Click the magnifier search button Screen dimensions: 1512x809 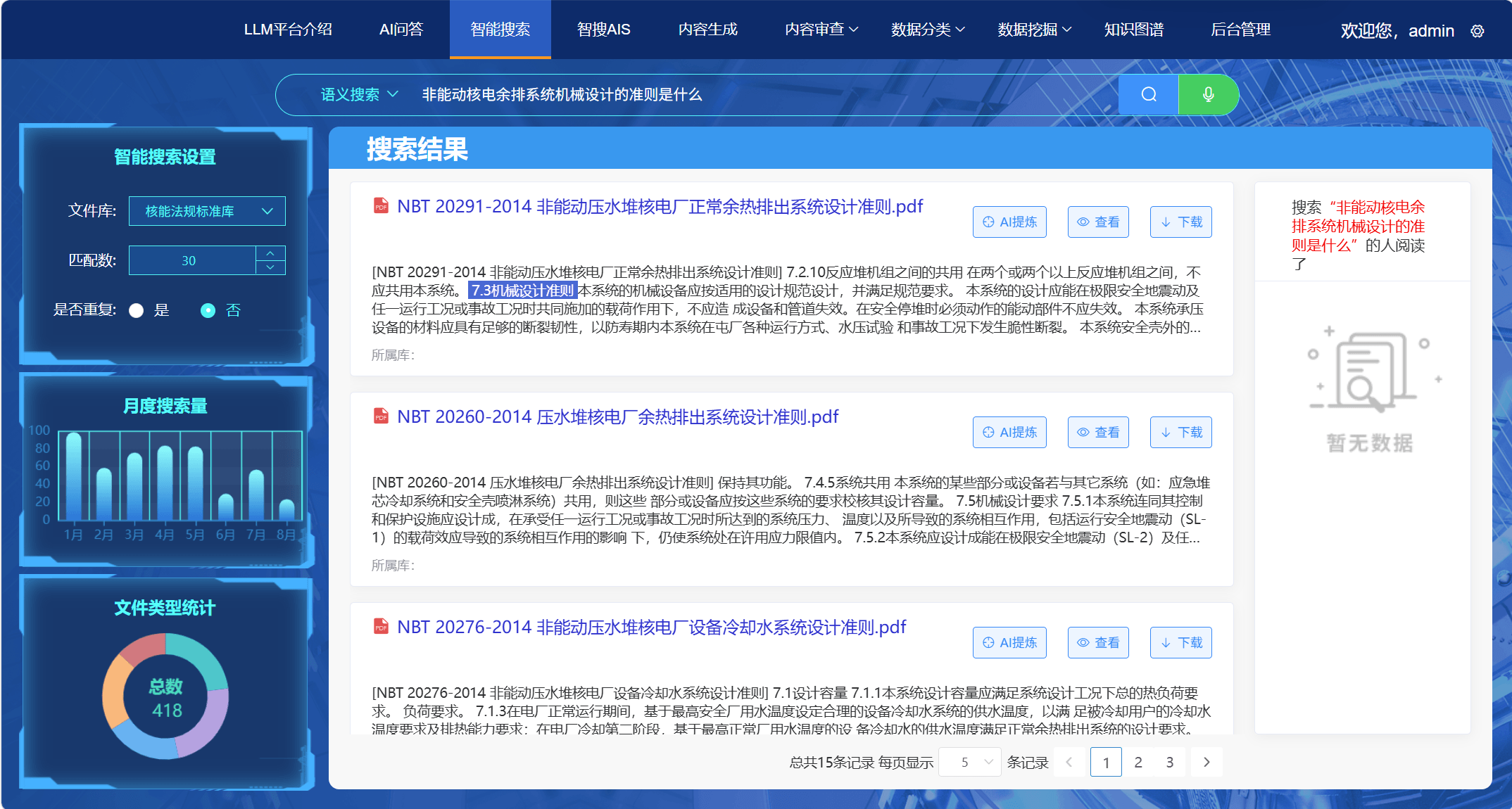point(1148,94)
